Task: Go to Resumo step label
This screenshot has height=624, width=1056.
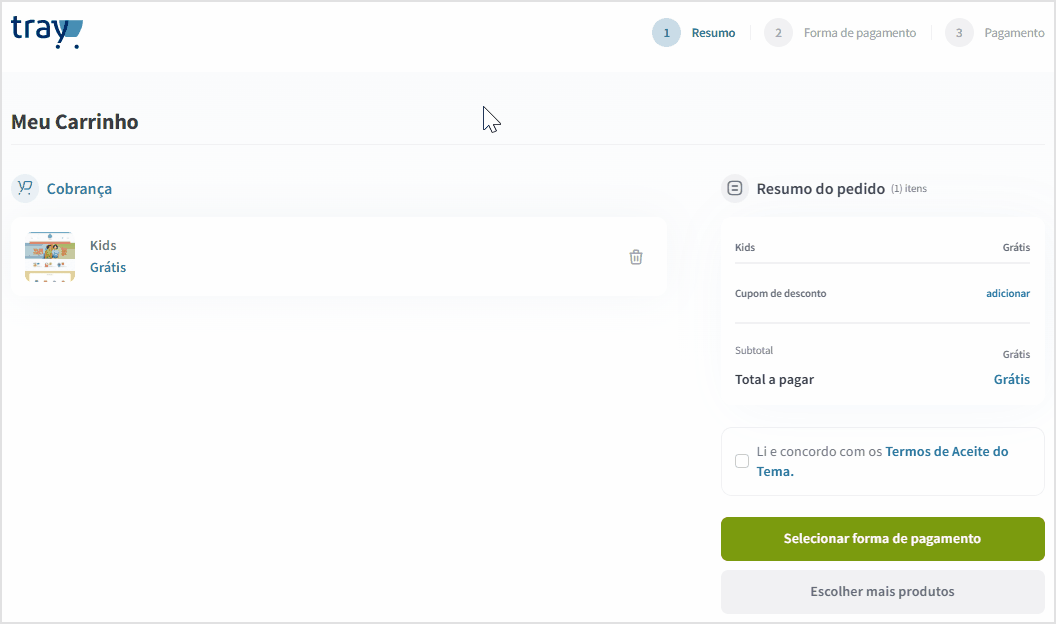Action: click(x=713, y=33)
